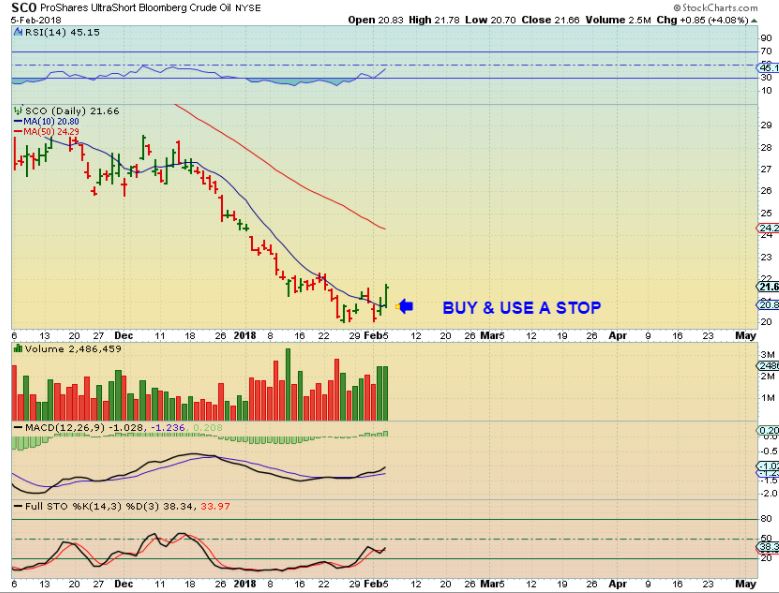
Task: Click the 29 level on the price axis
Action: pos(766,125)
